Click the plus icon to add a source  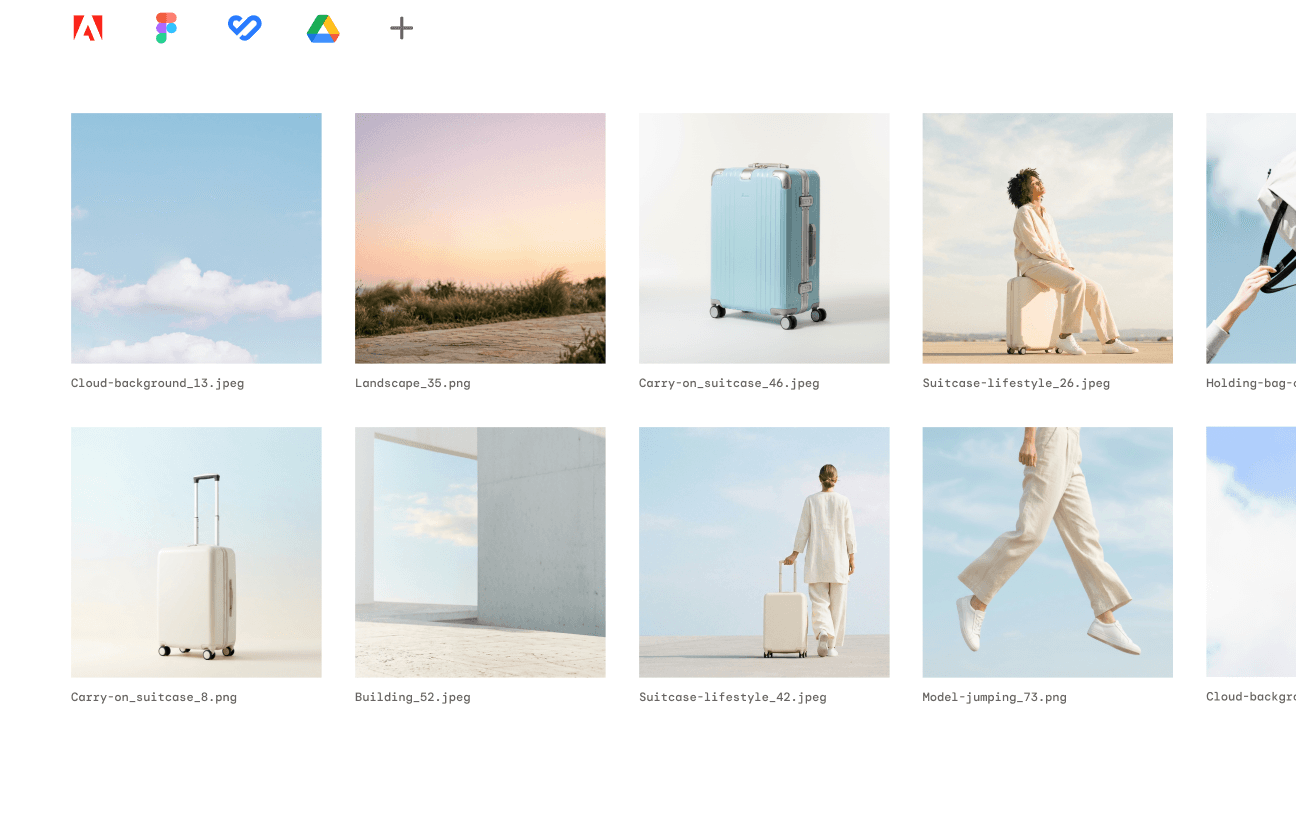[400, 28]
